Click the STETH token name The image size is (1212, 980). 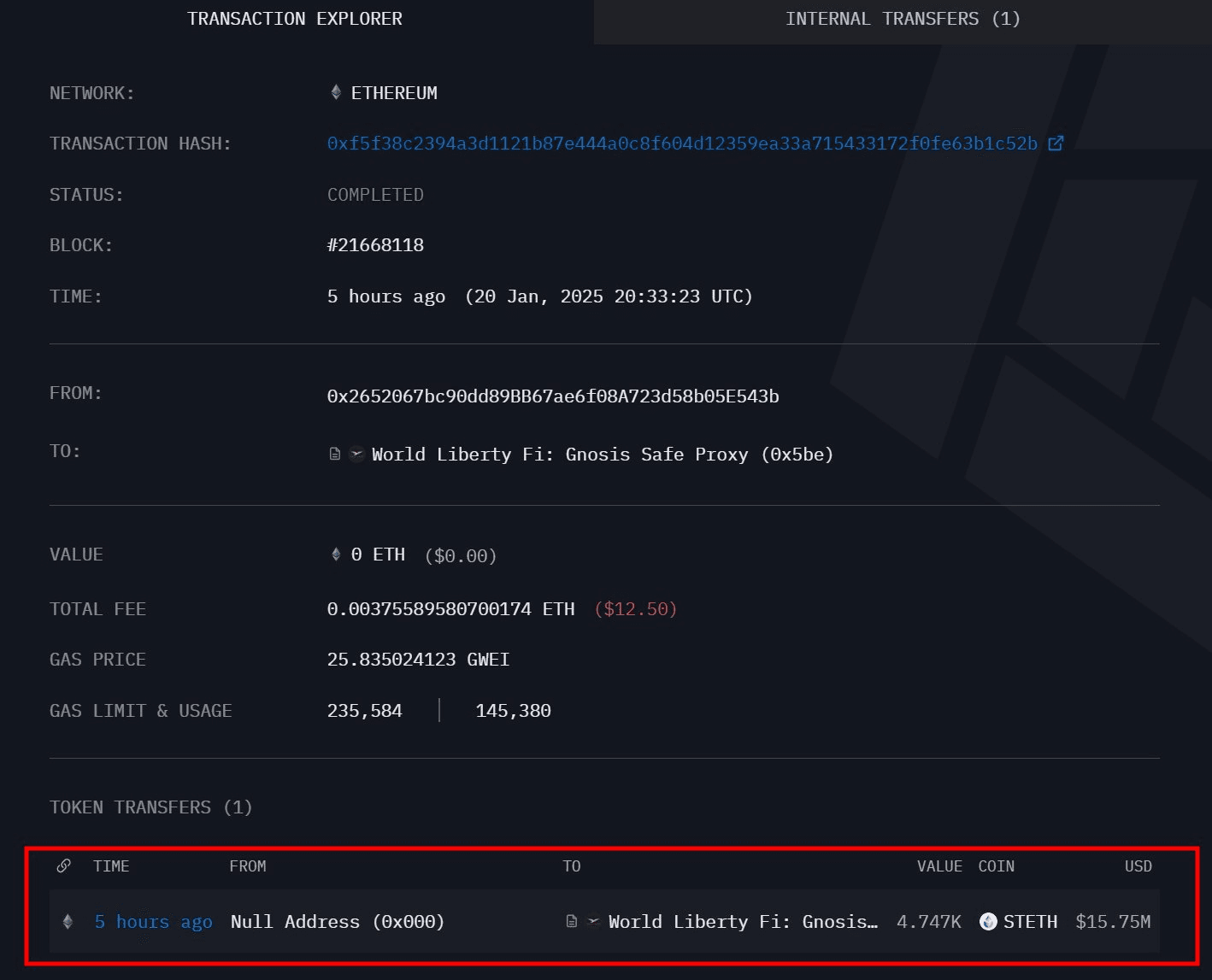(1030, 922)
